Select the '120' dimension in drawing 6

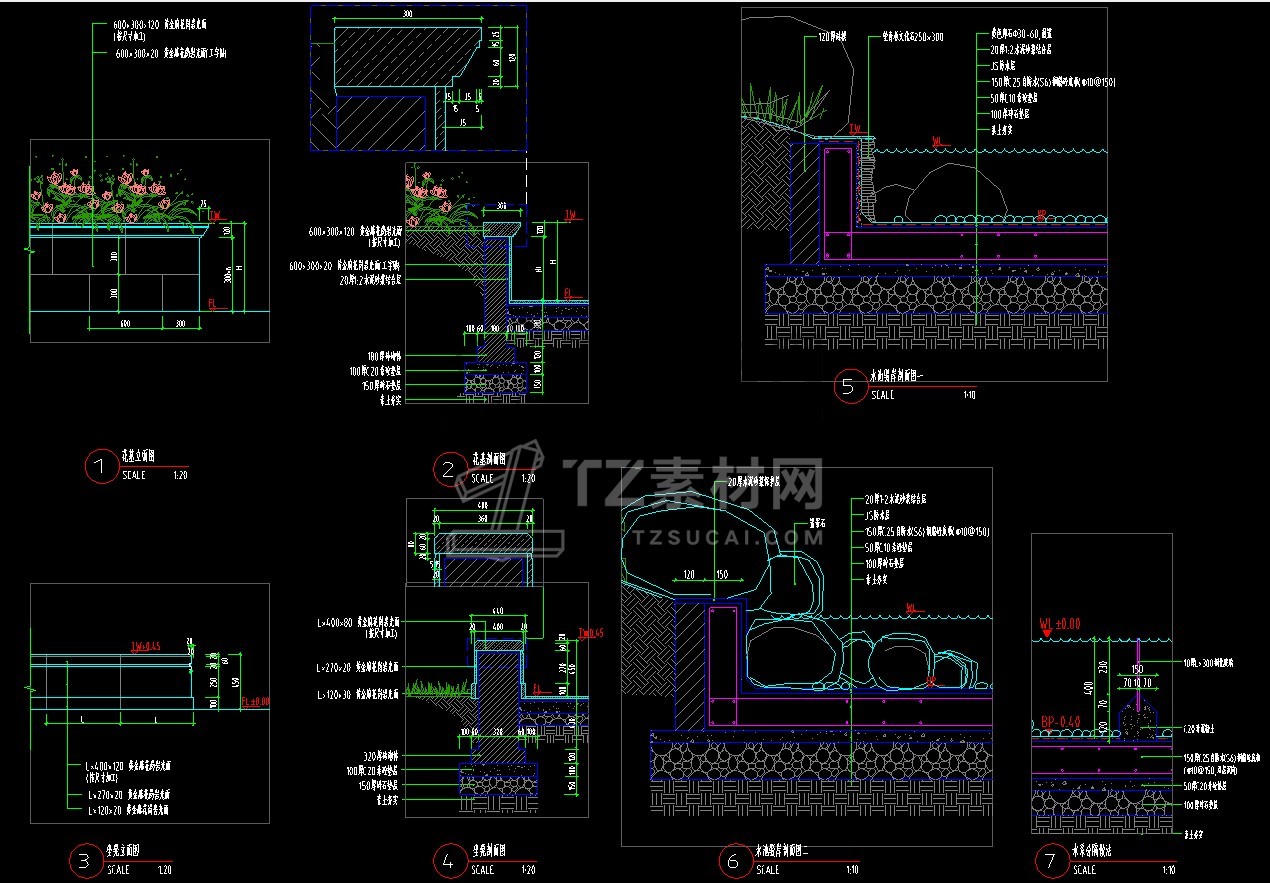coord(689,575)
